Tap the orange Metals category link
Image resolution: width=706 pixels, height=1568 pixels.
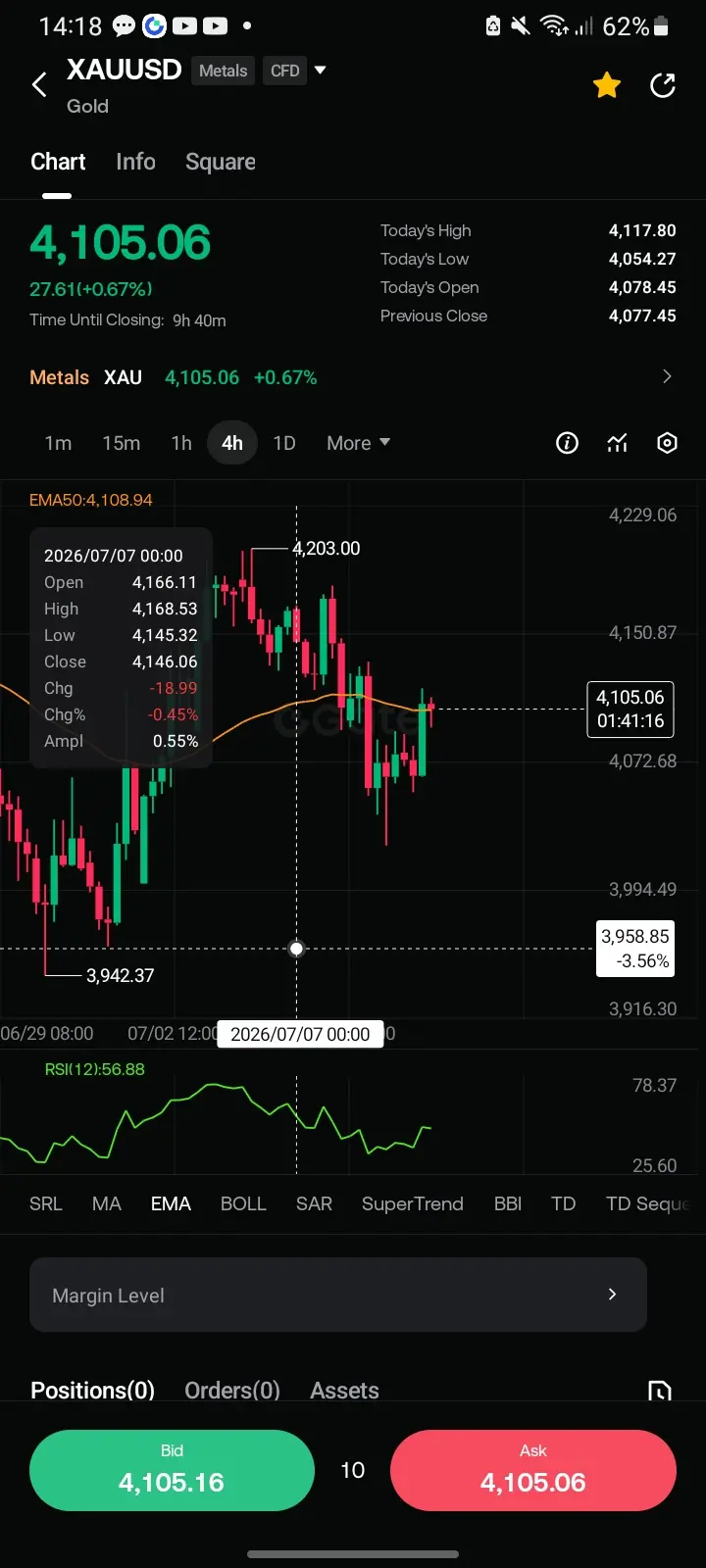click(60, 377)
